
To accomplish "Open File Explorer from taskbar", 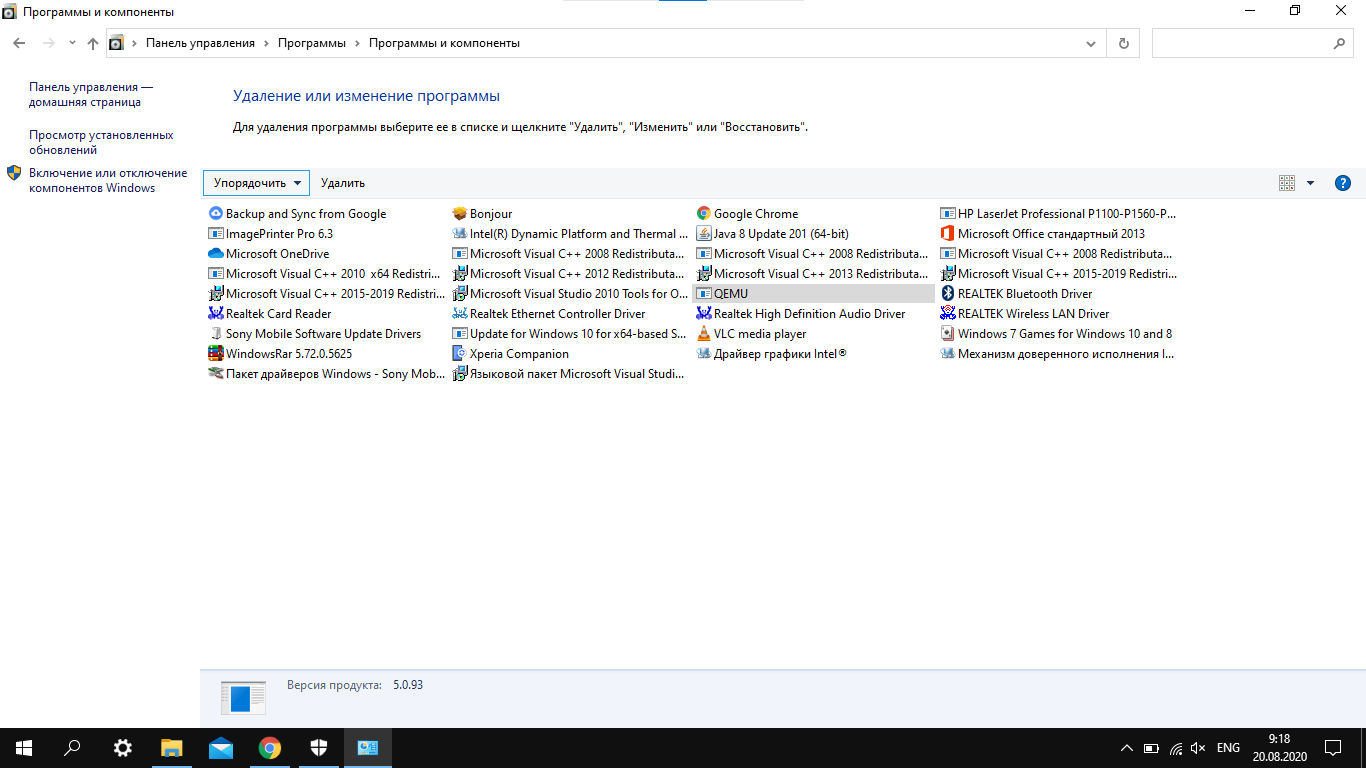I will point(172,748).
